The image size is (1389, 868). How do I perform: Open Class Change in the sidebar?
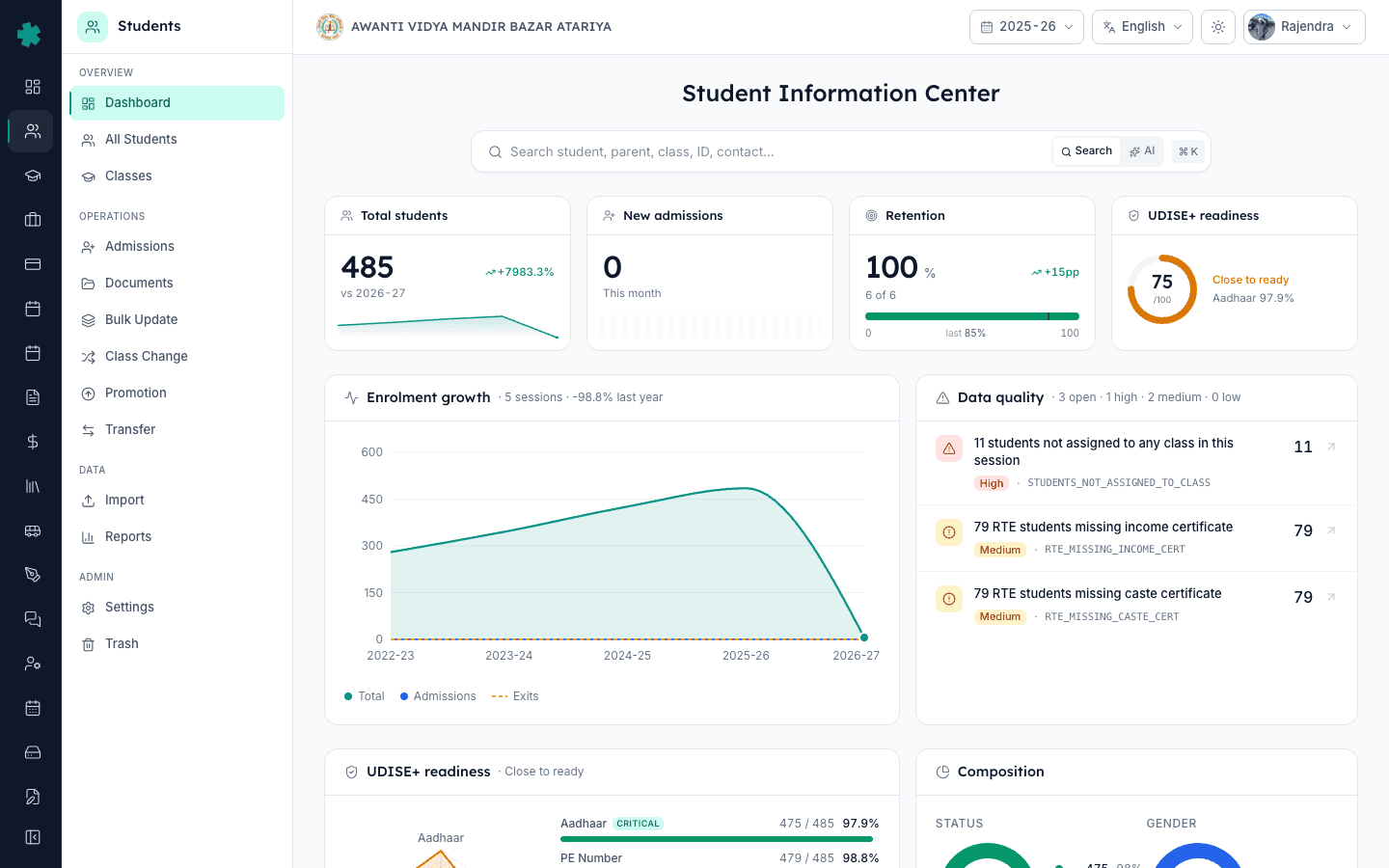tap(177, 357)
